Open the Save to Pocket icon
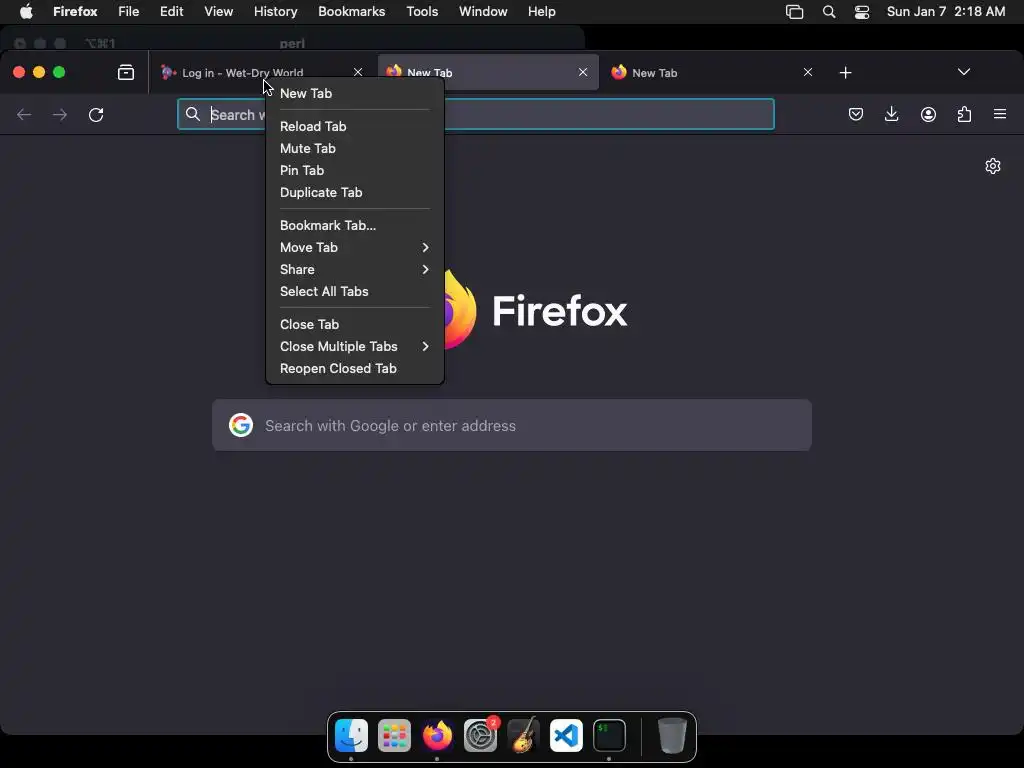The height and width of the screenshot is (768, 1024). 856,114
